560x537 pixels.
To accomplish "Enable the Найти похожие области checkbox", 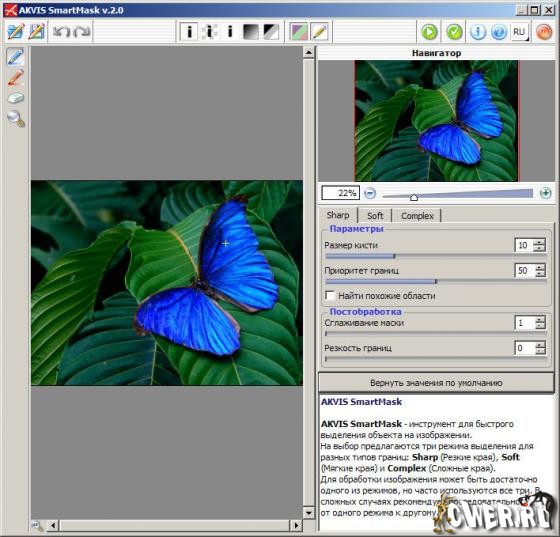I will (x=330, y=295).
